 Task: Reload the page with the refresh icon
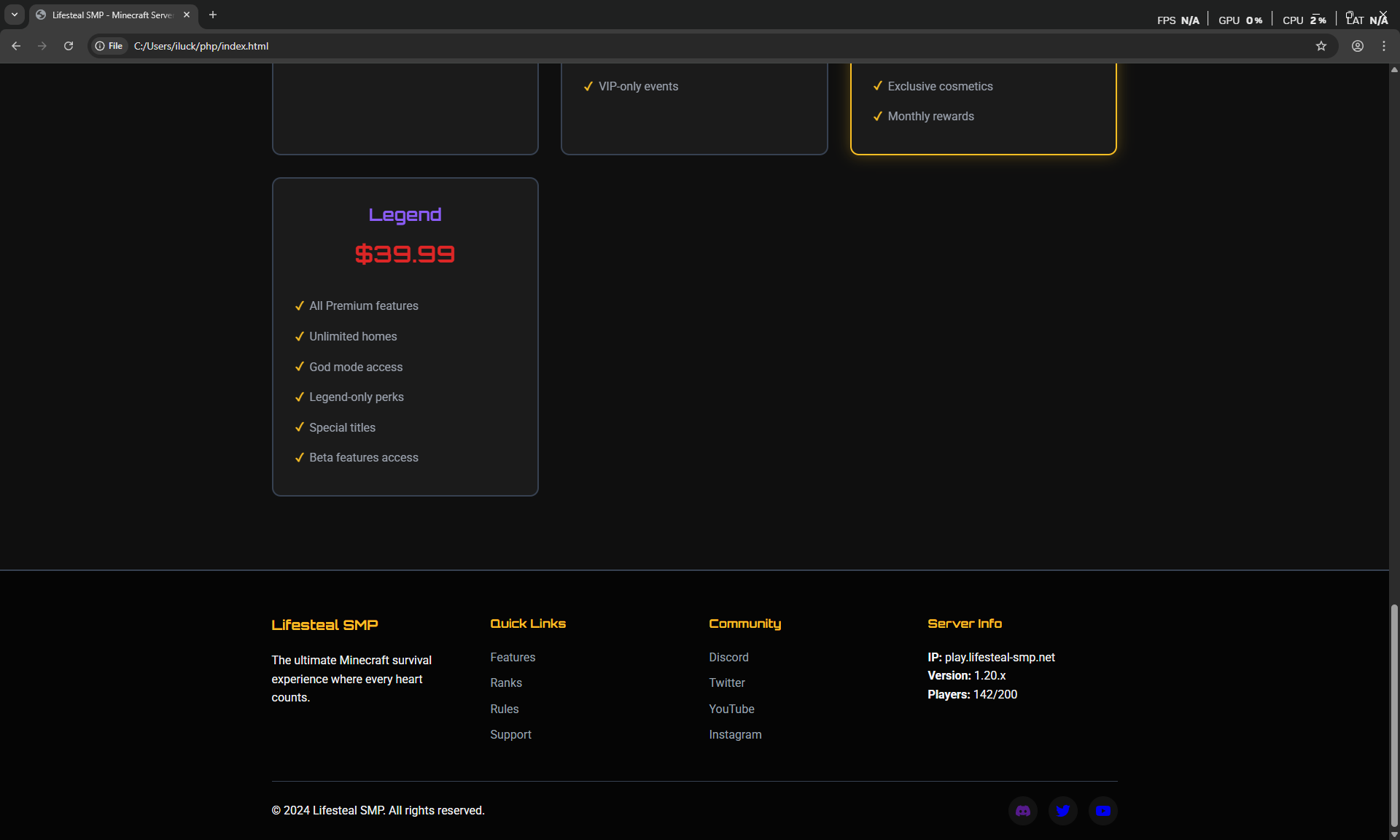point(69,46)
